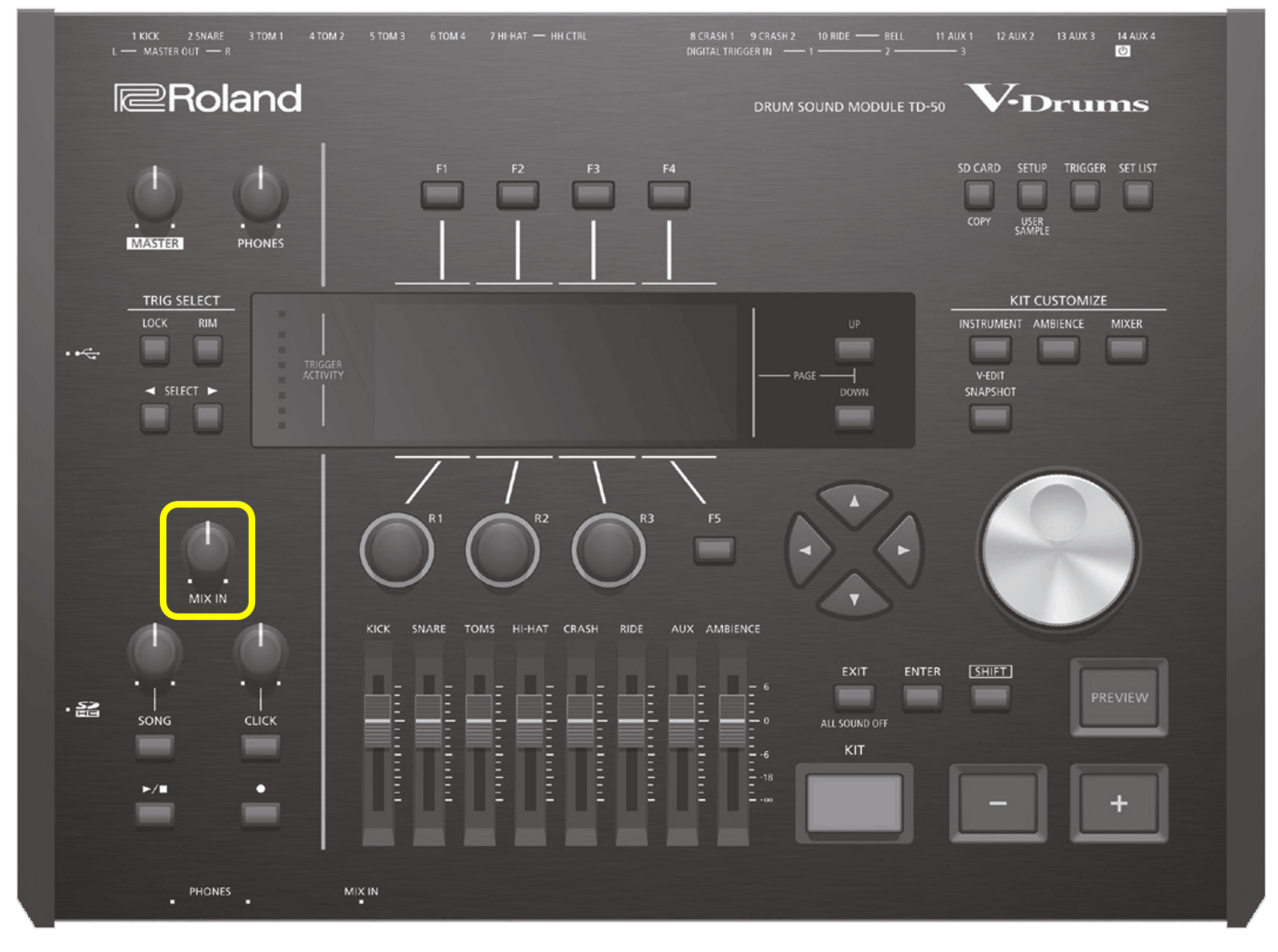Open the CLICK settings button
The width and height of the screenshot is (1278, 952).
(x=260, y=747)
